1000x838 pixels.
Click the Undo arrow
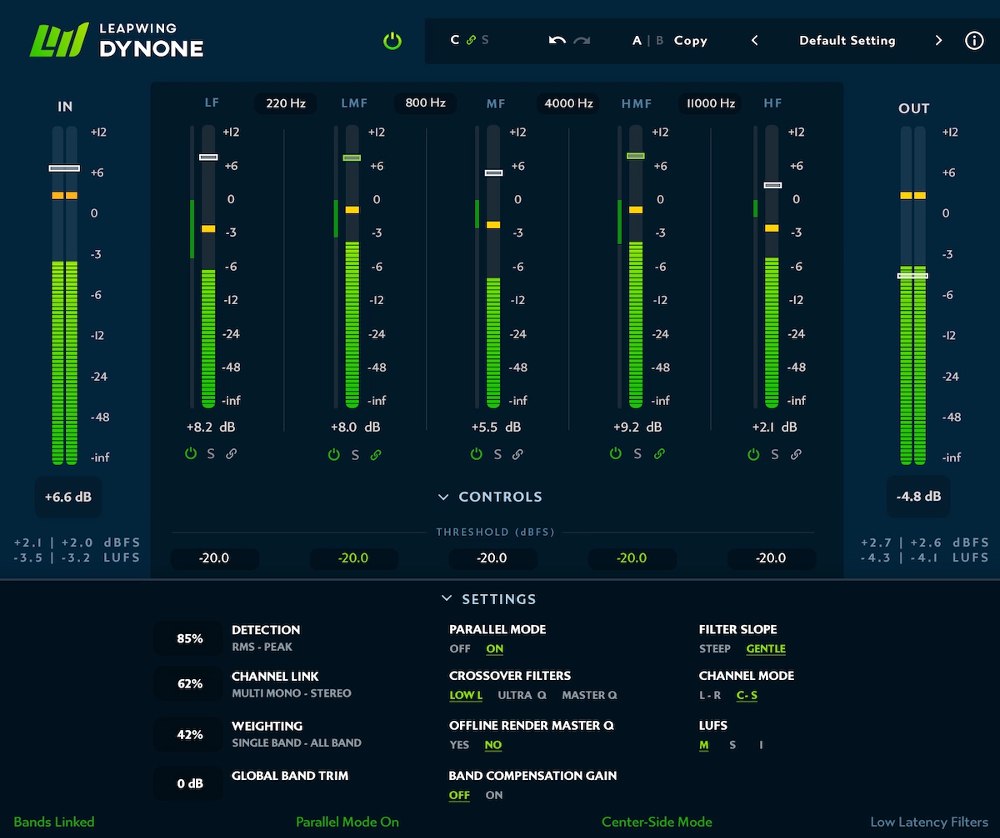coord(557,39)
